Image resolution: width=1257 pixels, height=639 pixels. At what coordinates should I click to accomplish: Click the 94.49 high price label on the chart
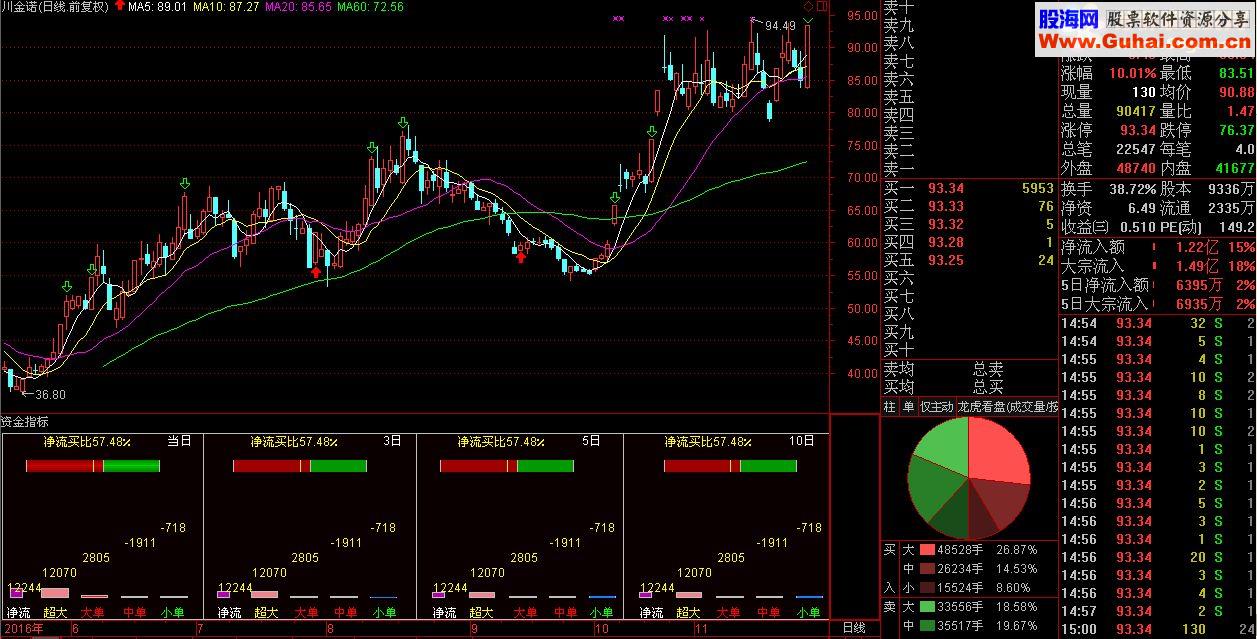pyautogui.click(x=780, y=26)
